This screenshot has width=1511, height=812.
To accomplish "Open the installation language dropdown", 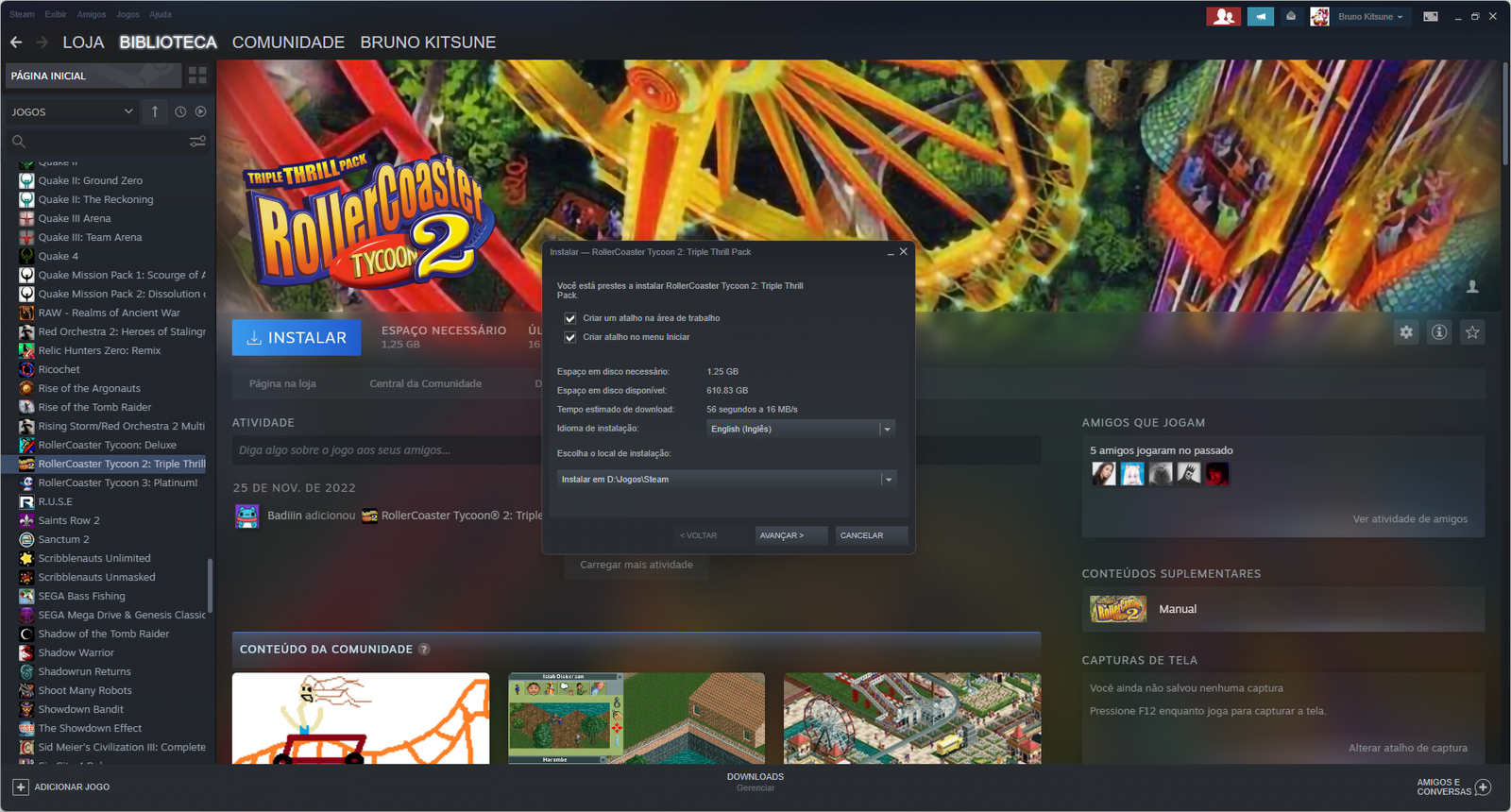I will coord(801,429).
